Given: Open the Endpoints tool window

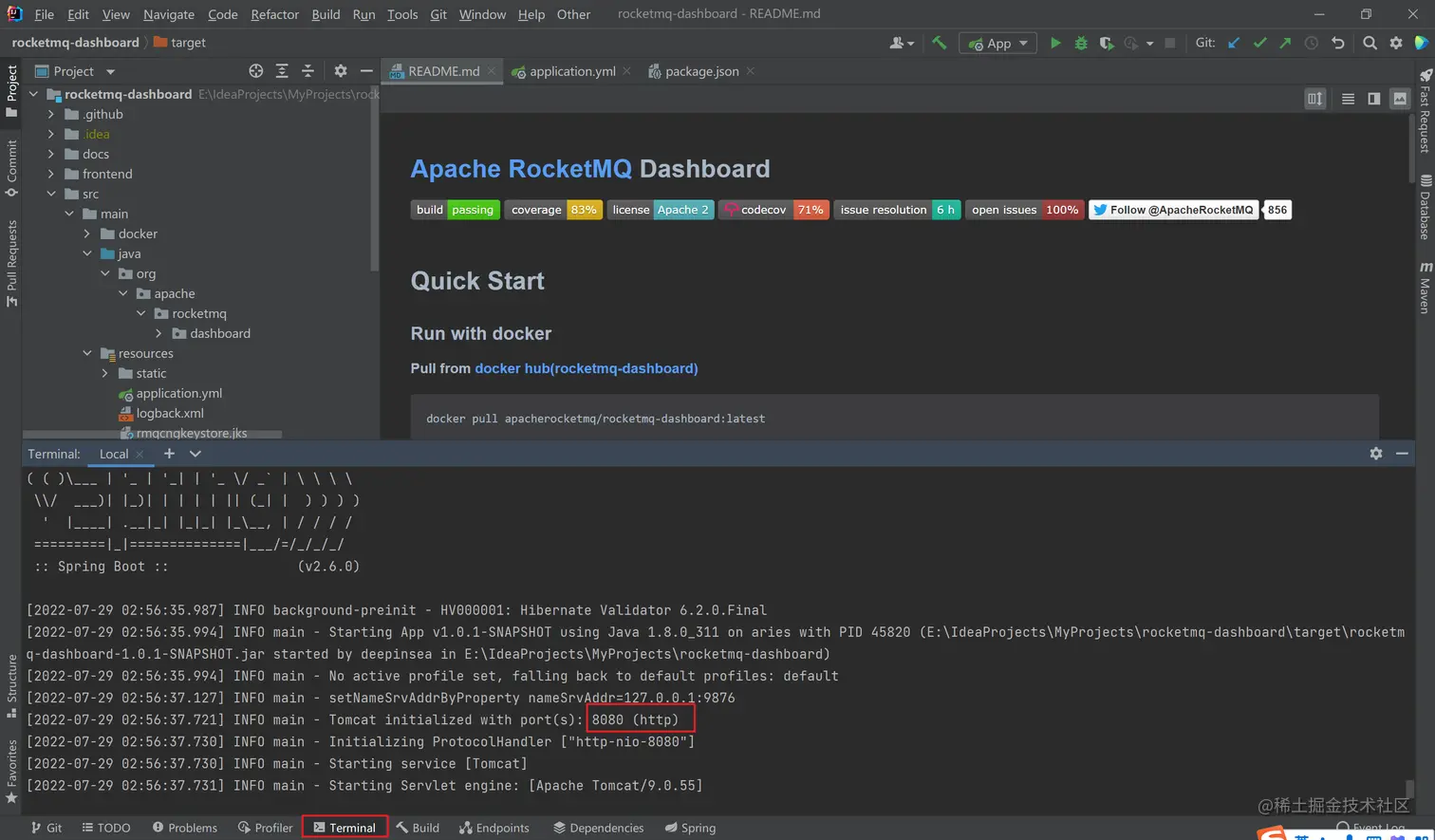Looking at the screenshot, I should coord(494,828).
